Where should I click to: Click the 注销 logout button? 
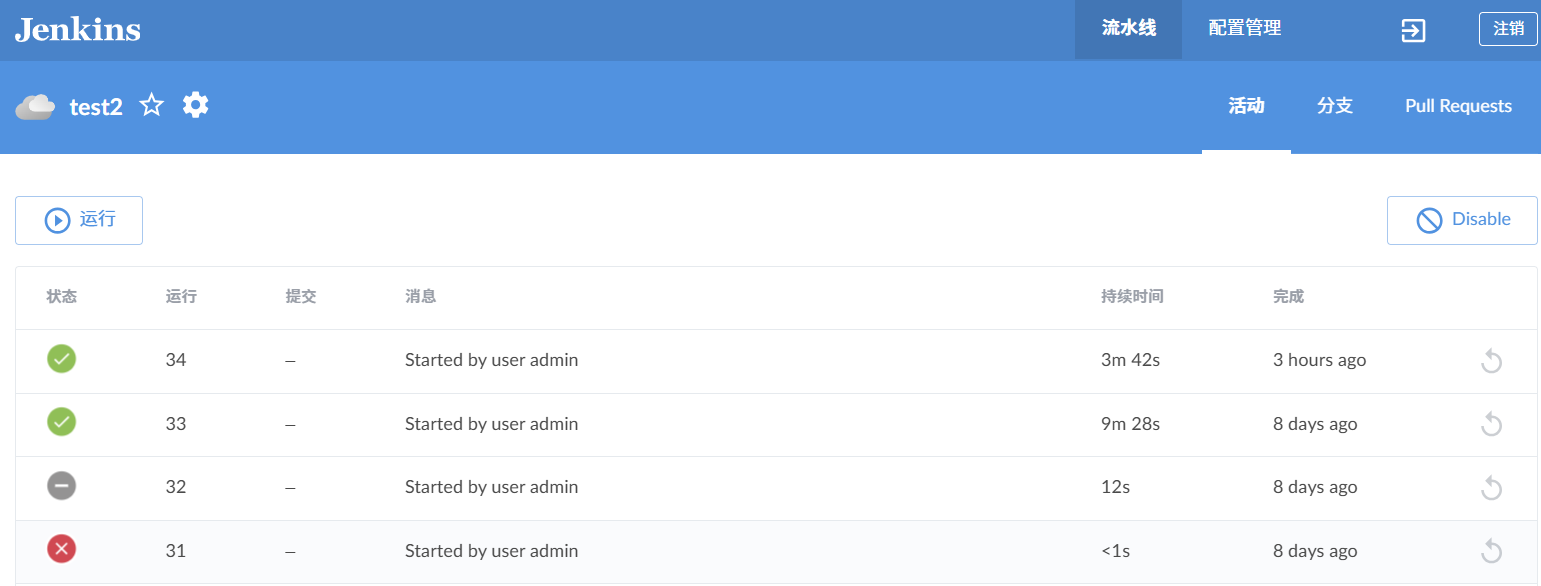click(1508, 29)
